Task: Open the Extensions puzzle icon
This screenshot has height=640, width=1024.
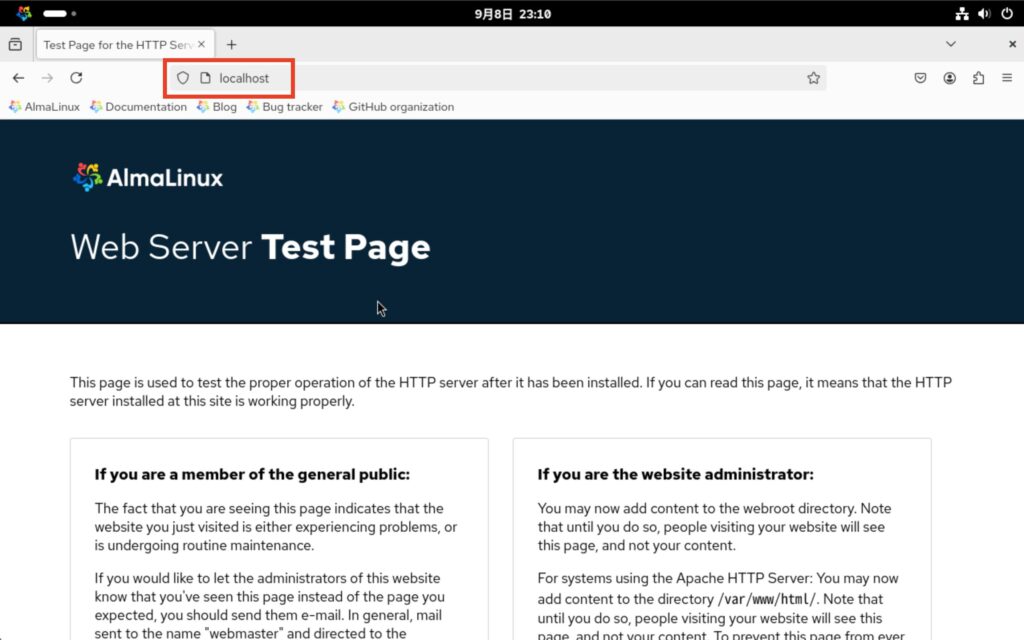Action: (978, 78)
